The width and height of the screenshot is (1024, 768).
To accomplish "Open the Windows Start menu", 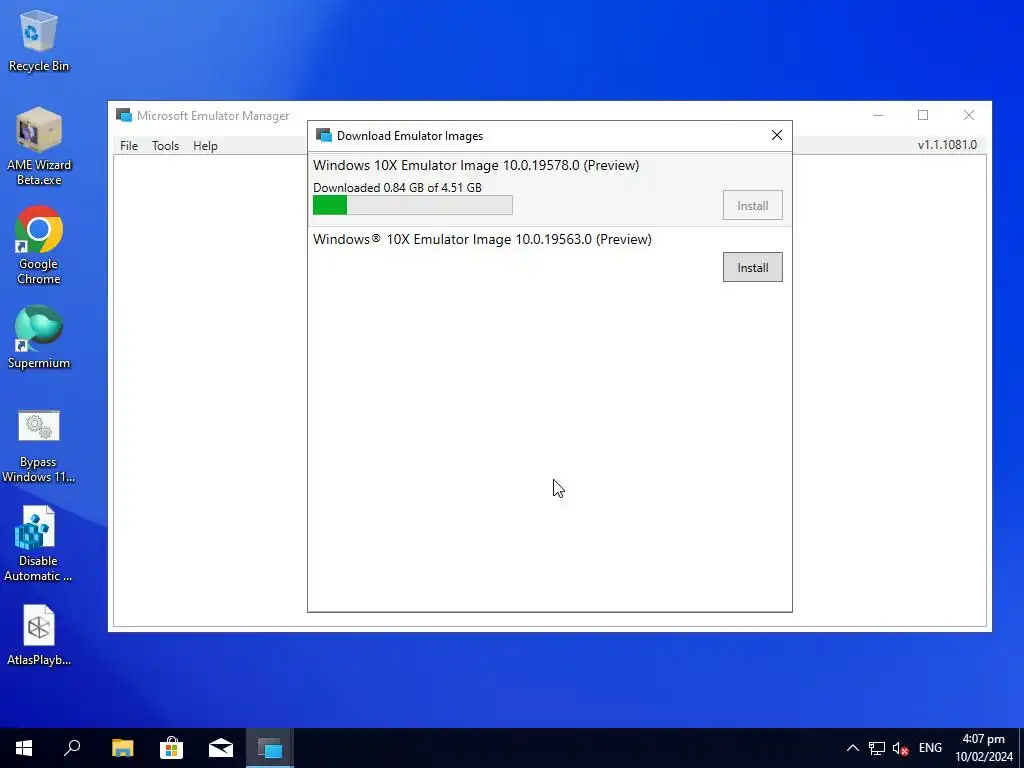I will 24,748.
